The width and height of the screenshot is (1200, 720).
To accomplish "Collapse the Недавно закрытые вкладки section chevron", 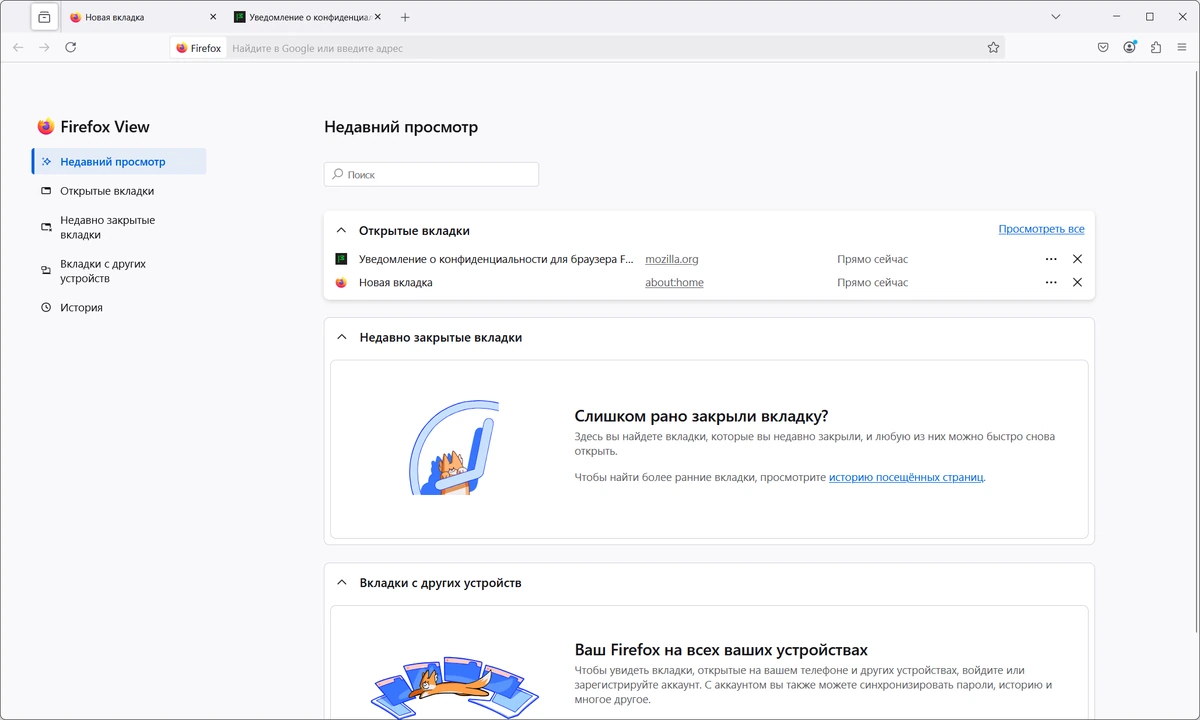I will coord(341,338).
